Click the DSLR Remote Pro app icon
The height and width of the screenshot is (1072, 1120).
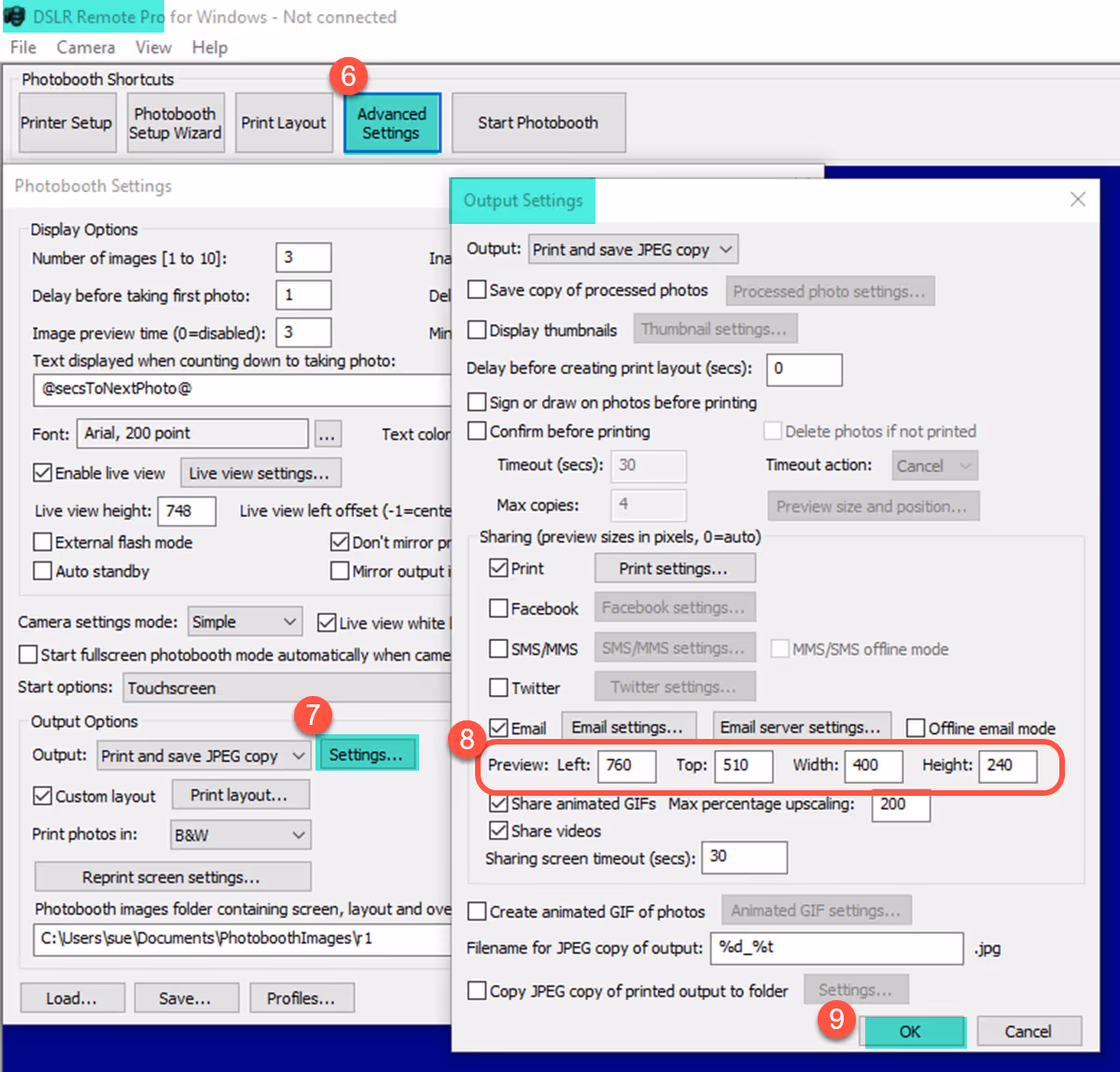click(16, 17)
